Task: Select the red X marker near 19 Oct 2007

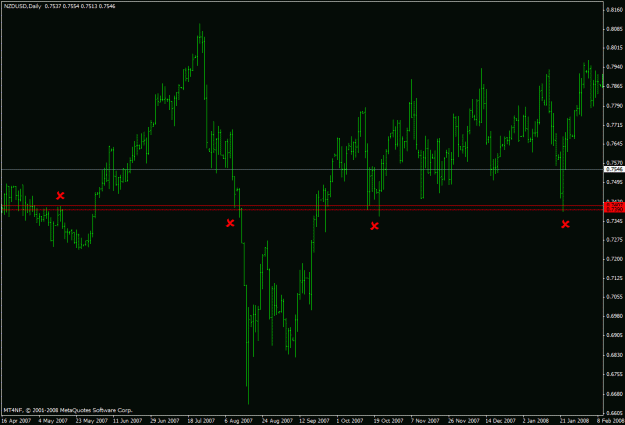Action: pos(374,226)
